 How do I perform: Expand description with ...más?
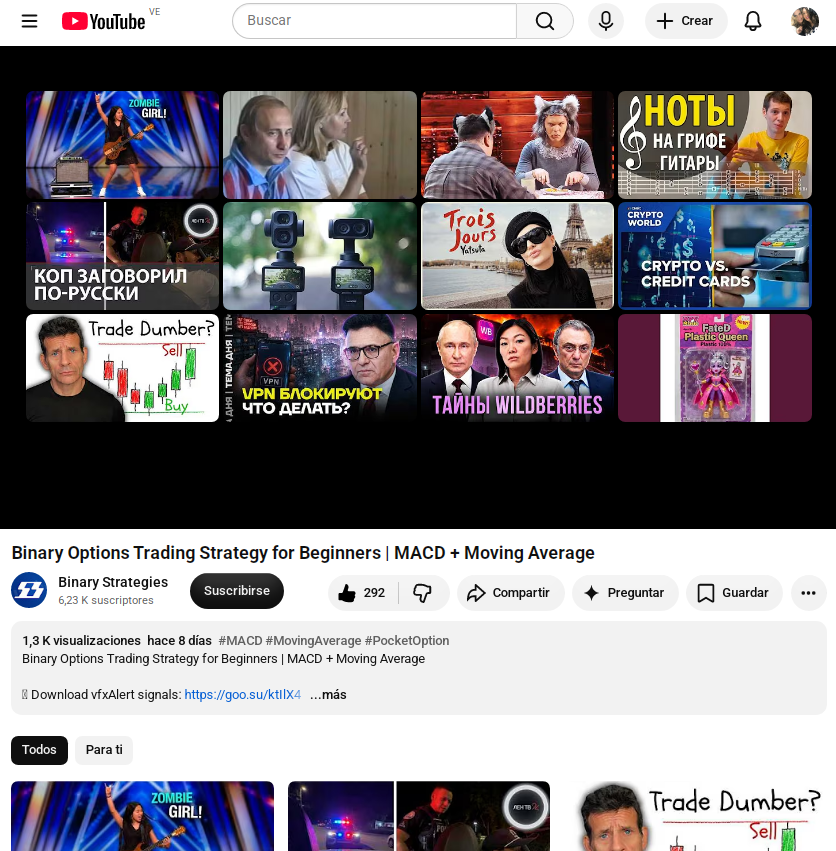coord(328,695)
